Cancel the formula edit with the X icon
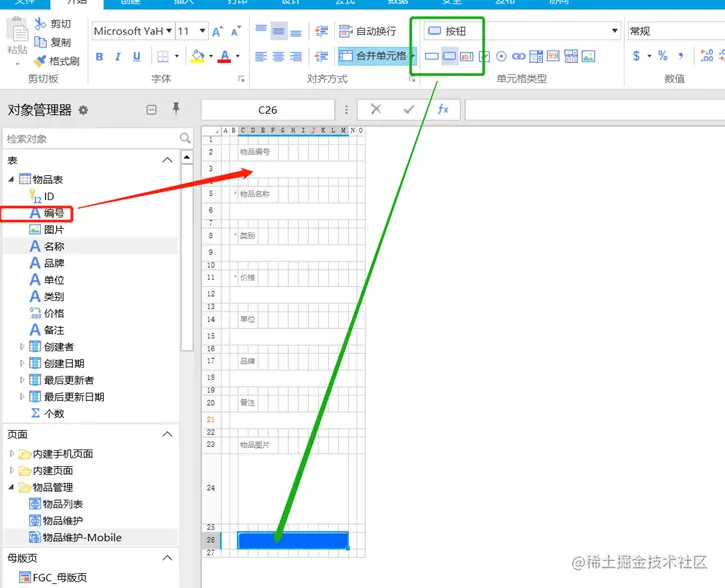 click(x=376, y=109)
